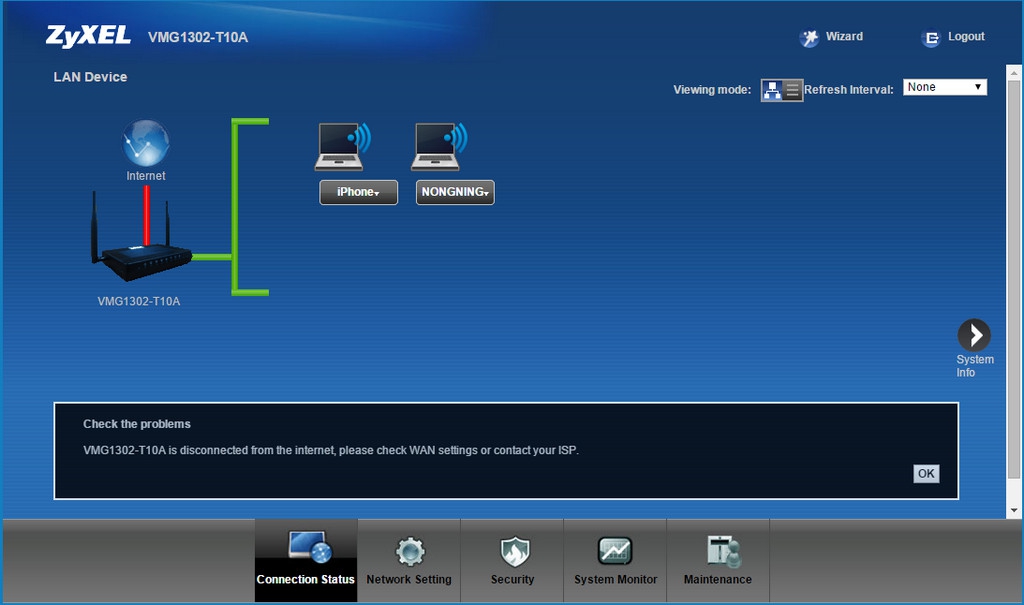Screen dimensions: 1024x605
Task: Expand the iPhone device dropdown
Action: point(358,192)
